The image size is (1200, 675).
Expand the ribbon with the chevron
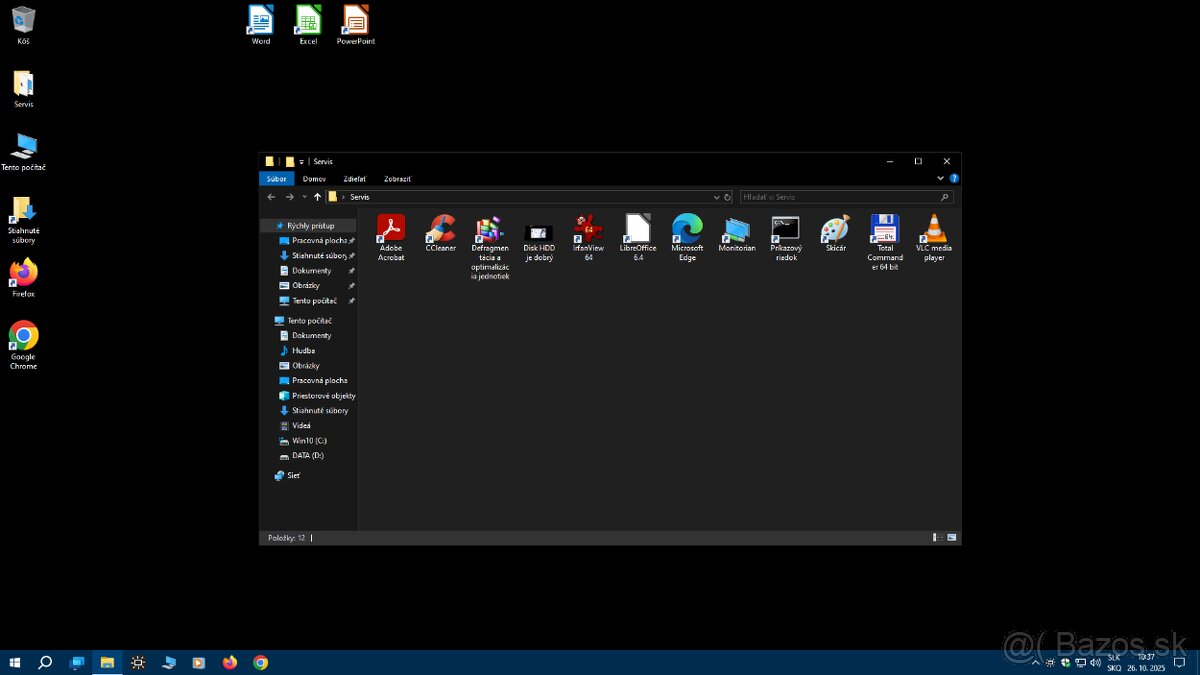(x=939, y=177)
